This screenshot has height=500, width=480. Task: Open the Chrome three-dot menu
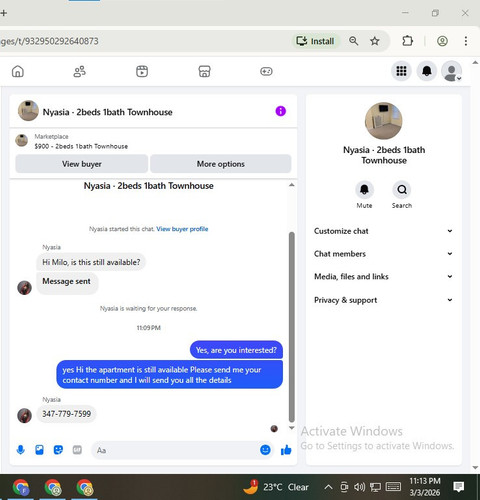click(466, 41)
